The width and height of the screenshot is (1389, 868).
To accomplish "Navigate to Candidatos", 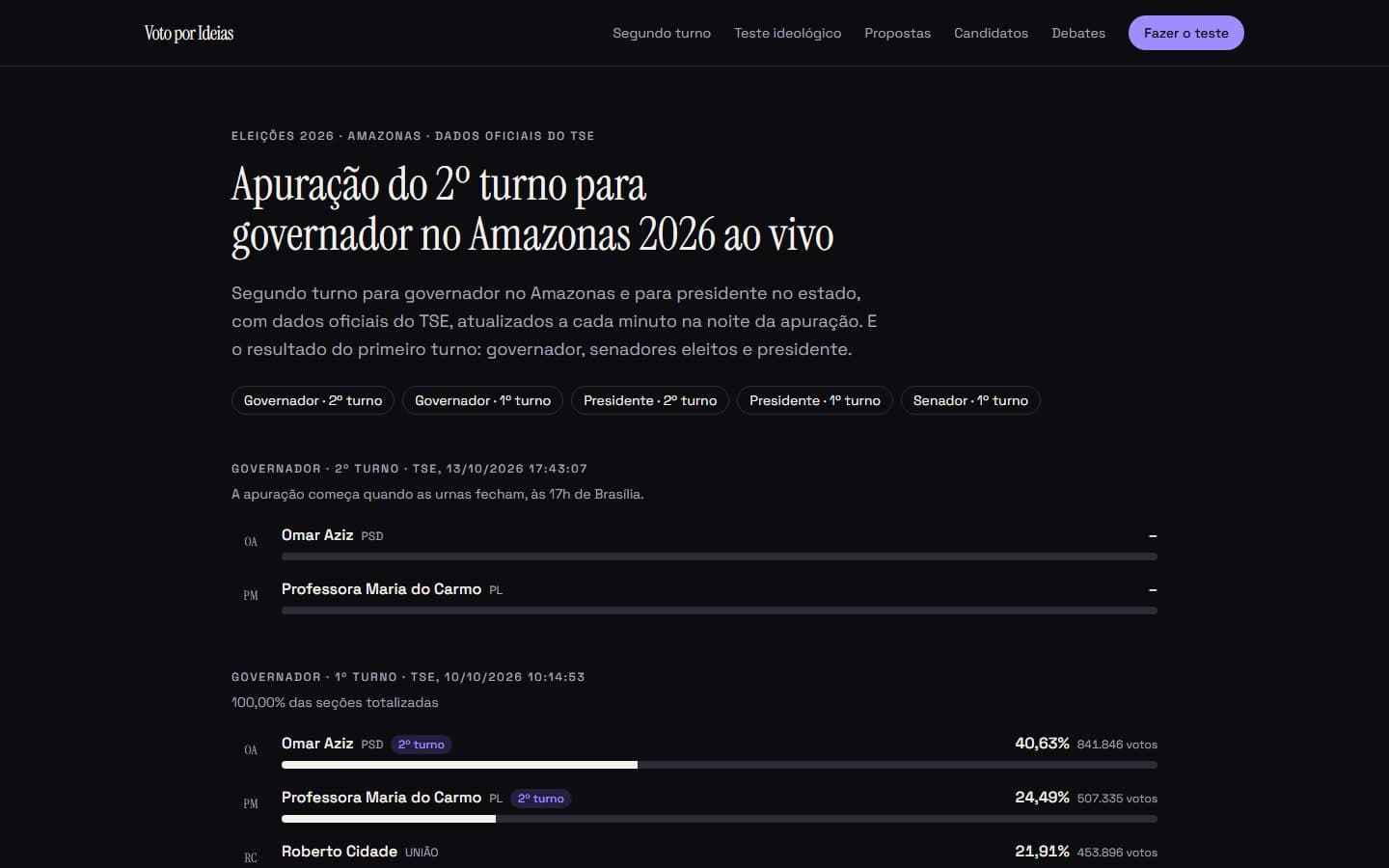I will tap(991, 33).
